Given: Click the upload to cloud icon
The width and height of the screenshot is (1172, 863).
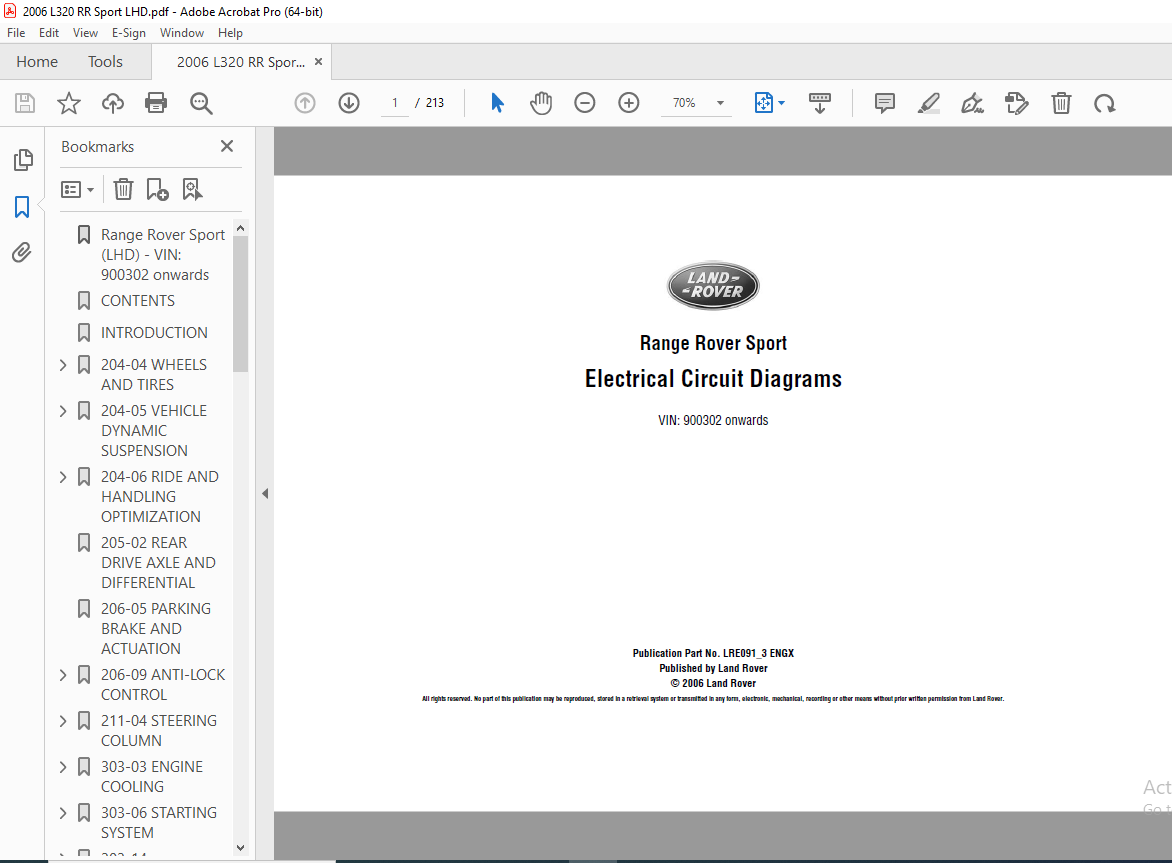Looking at the screenshot, I should click(113, 102).
